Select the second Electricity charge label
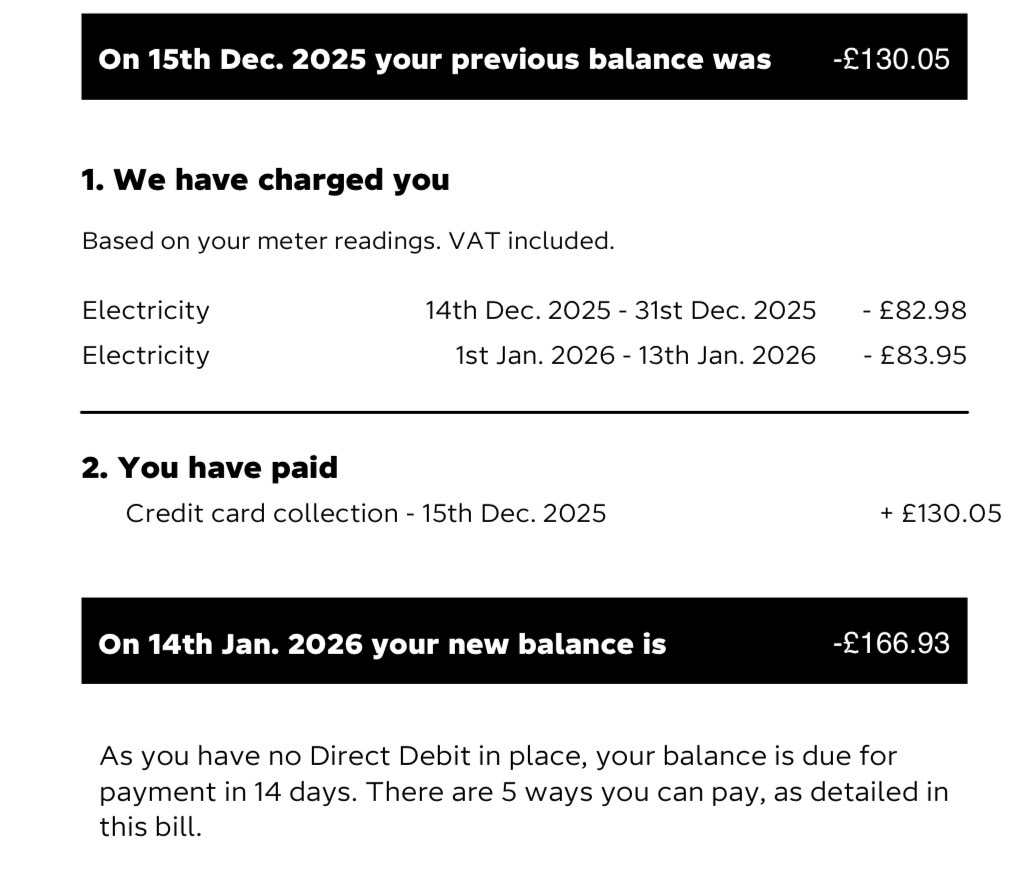The image size is (1023, 892). 146,355
